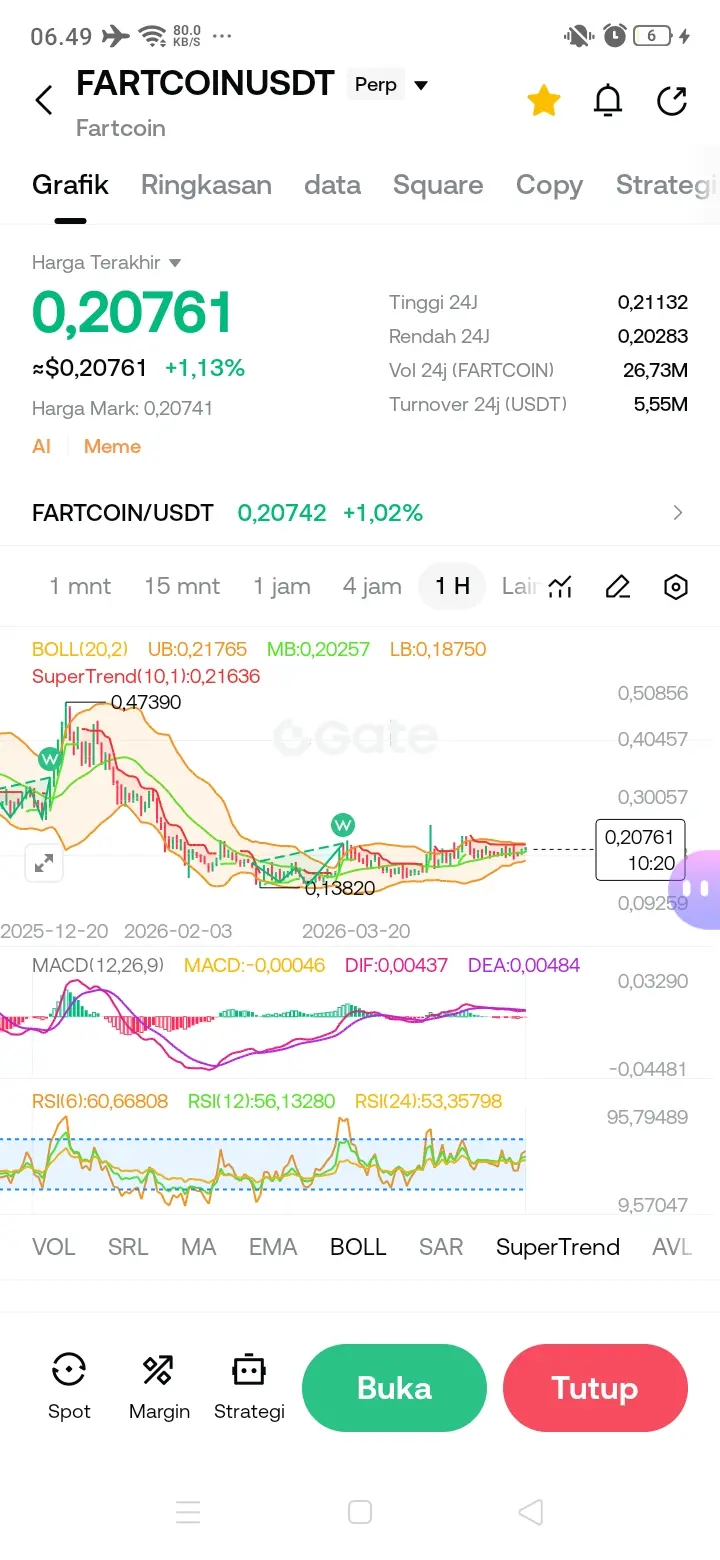Tap the W marker near 2026-03-20
Screen dimensions: 720x1560
point(343,825)
